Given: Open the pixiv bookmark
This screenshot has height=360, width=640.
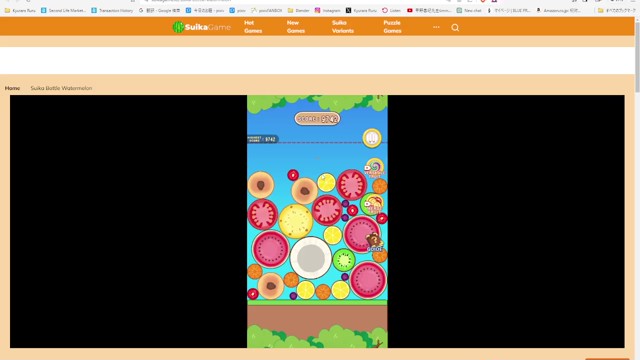Looking at the screenshot, I should coord(238,10).
